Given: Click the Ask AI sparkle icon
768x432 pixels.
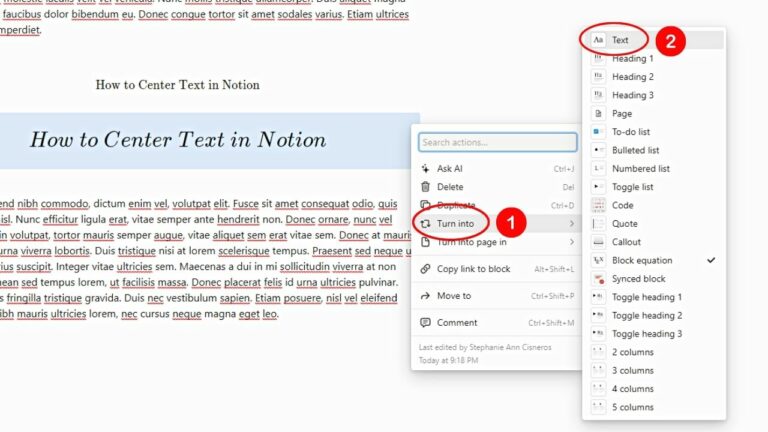Looking at the screenshot, I should [x=425, y=168].
